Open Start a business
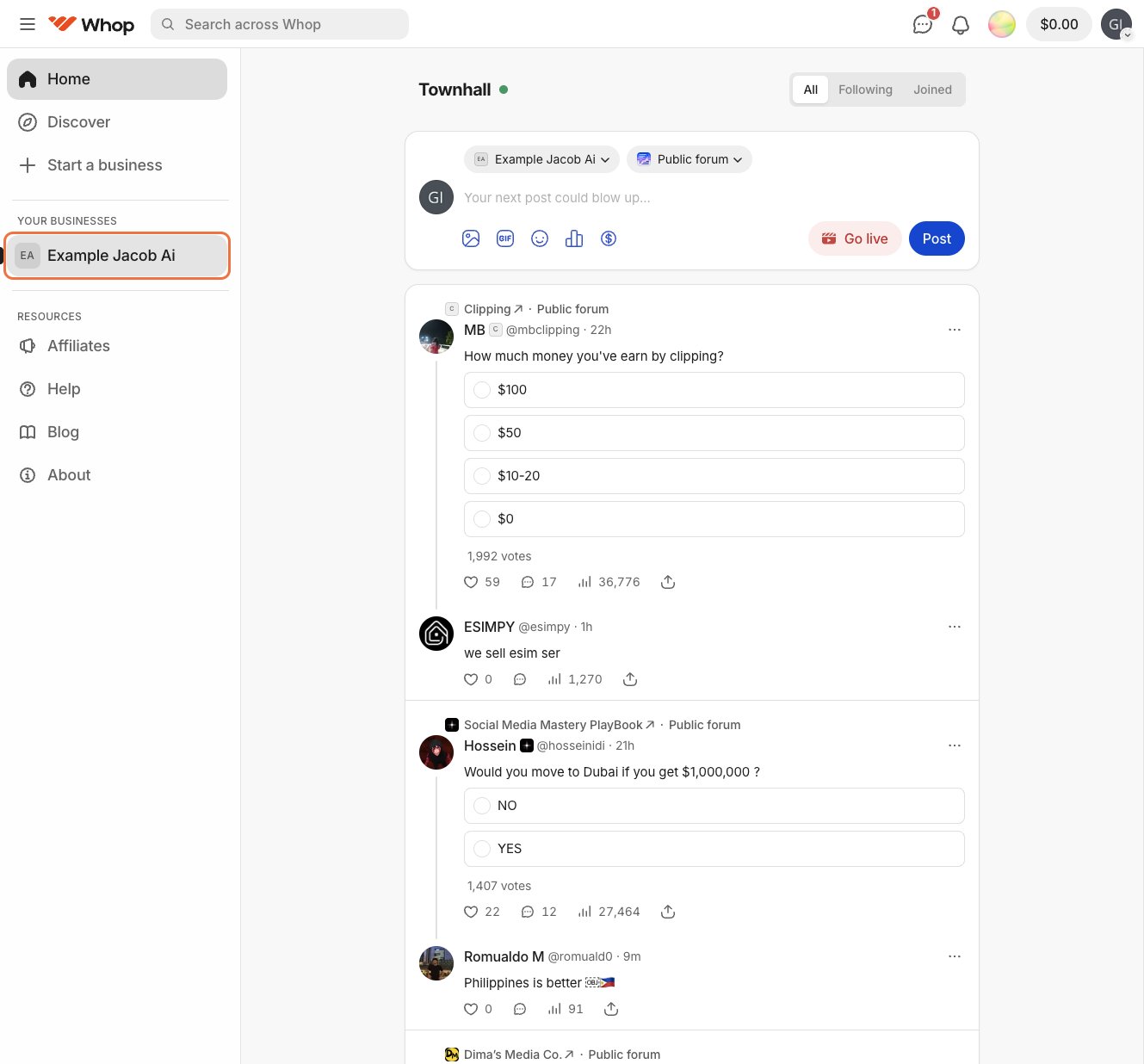1144x1064 pixels. [x=117, y=165]
